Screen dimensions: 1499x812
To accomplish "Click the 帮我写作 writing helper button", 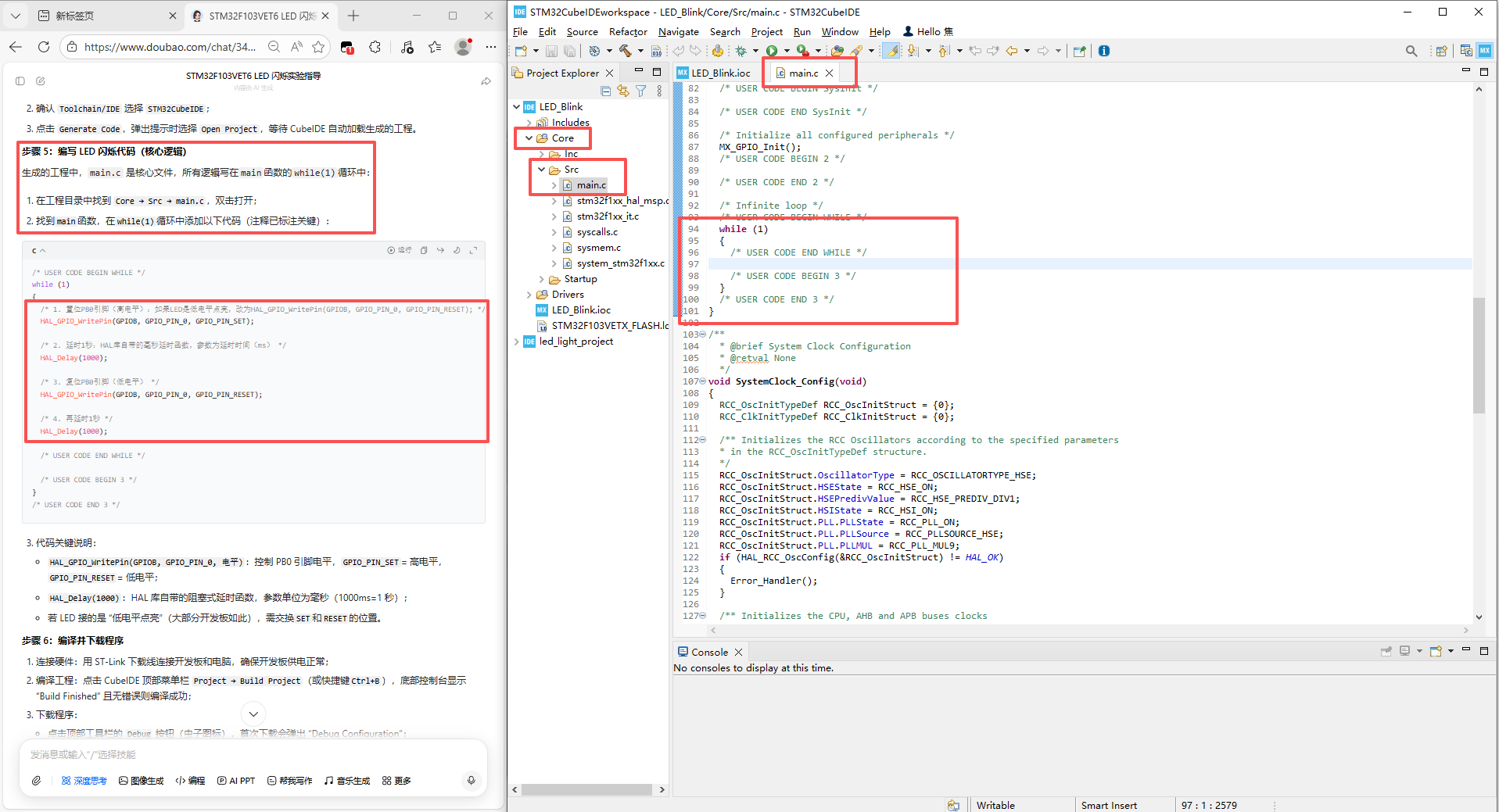I will [289, 780].
